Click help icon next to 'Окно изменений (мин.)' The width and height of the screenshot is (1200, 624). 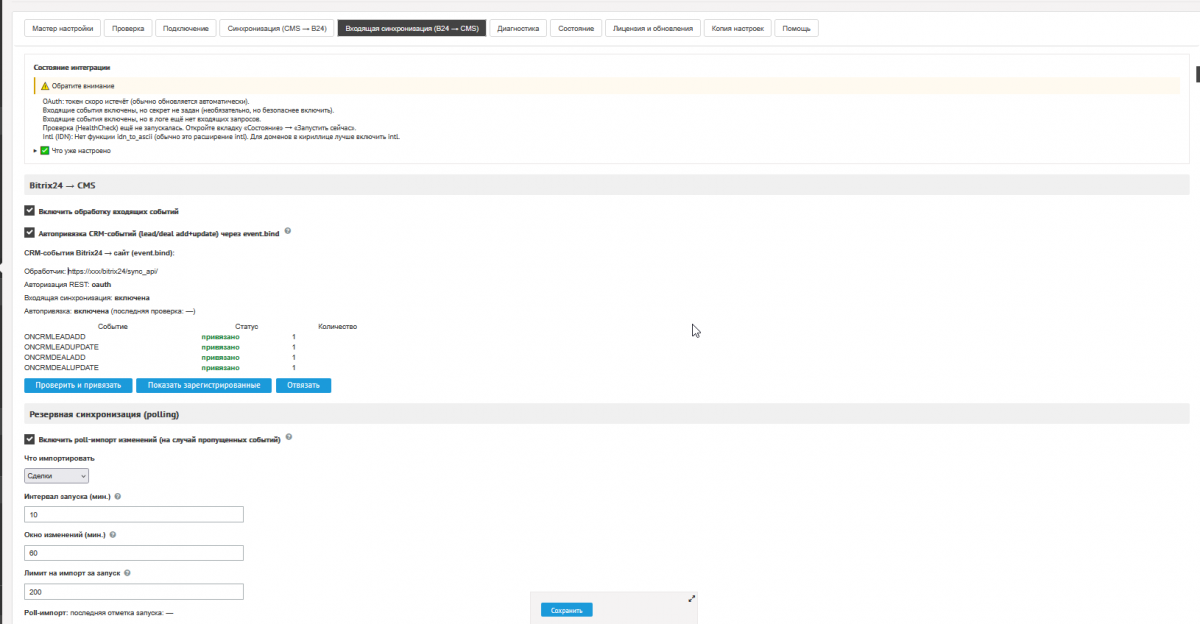(x=112, y=535)
